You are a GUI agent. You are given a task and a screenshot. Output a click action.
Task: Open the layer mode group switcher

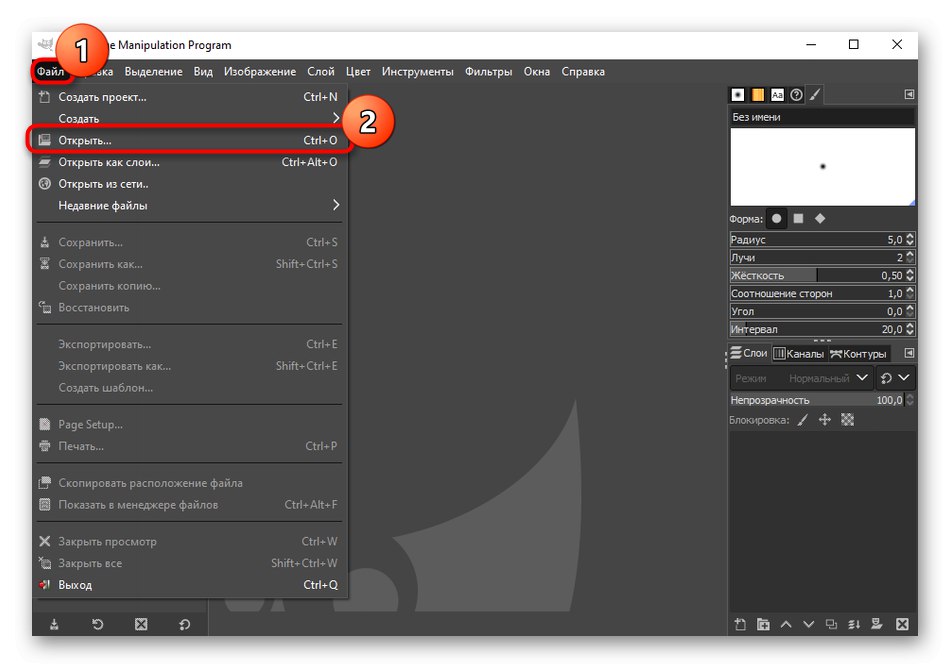pos(895,378)
